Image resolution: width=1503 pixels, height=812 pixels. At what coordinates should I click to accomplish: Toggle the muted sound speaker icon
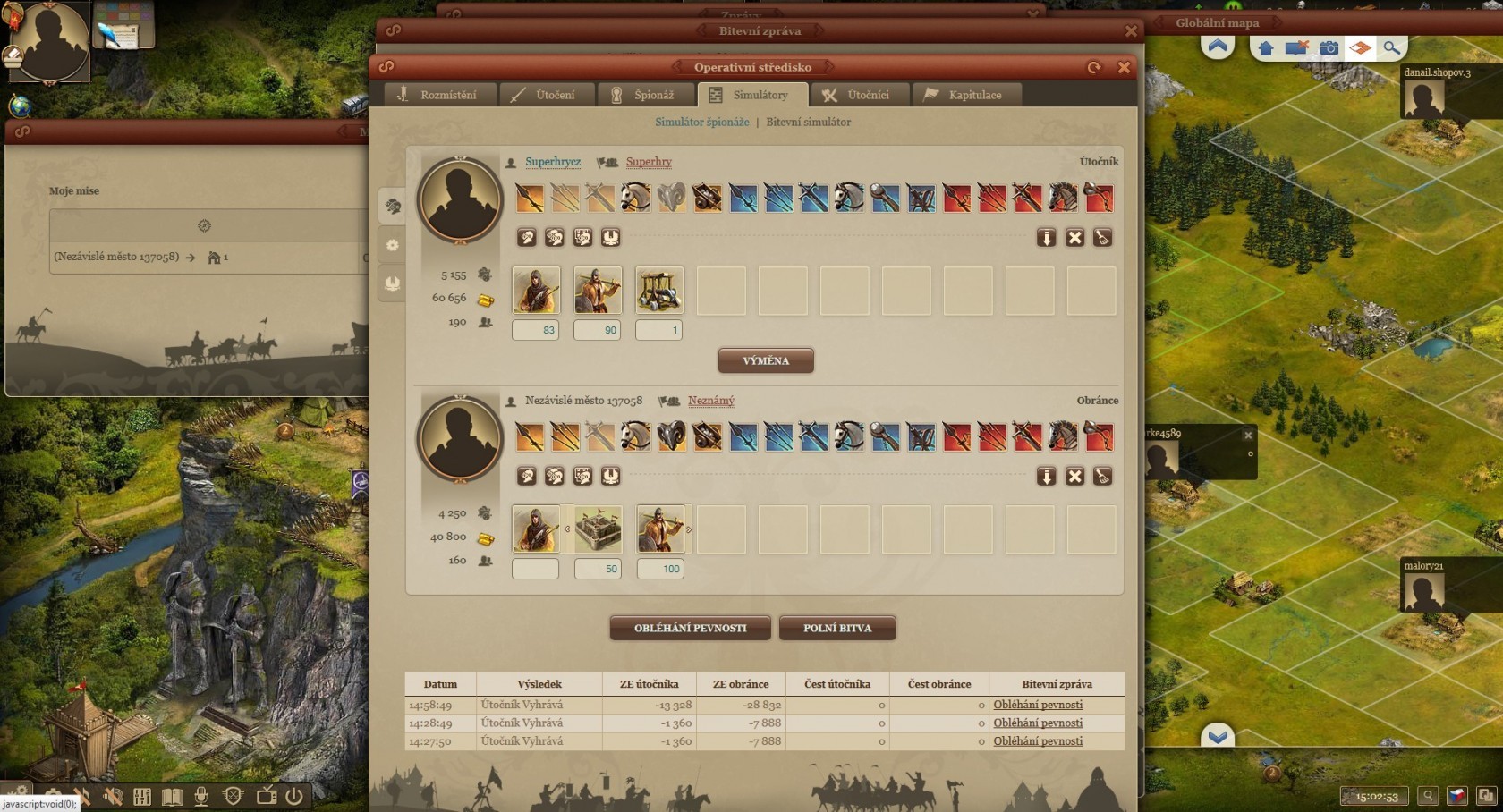(113, 796)
